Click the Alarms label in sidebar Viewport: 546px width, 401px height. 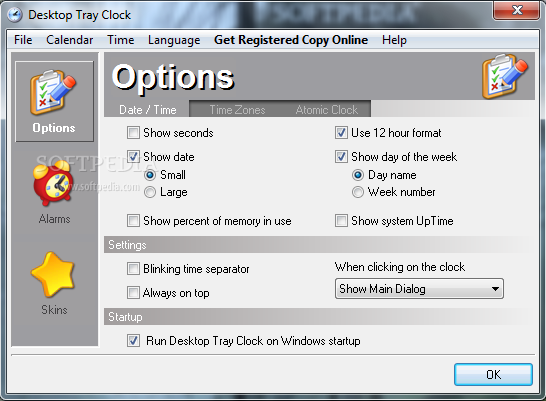(x=54, y=219)
